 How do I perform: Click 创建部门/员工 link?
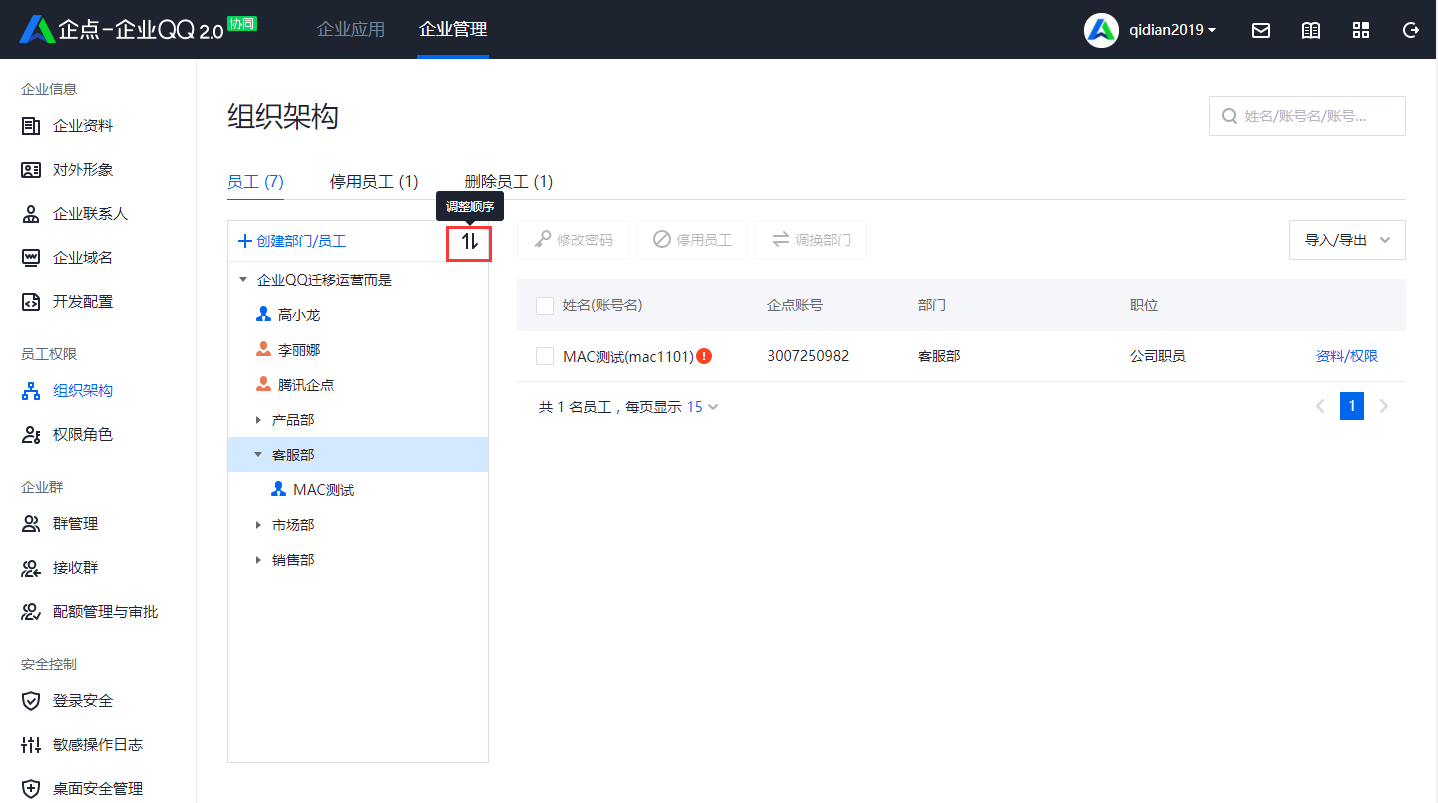292,241
